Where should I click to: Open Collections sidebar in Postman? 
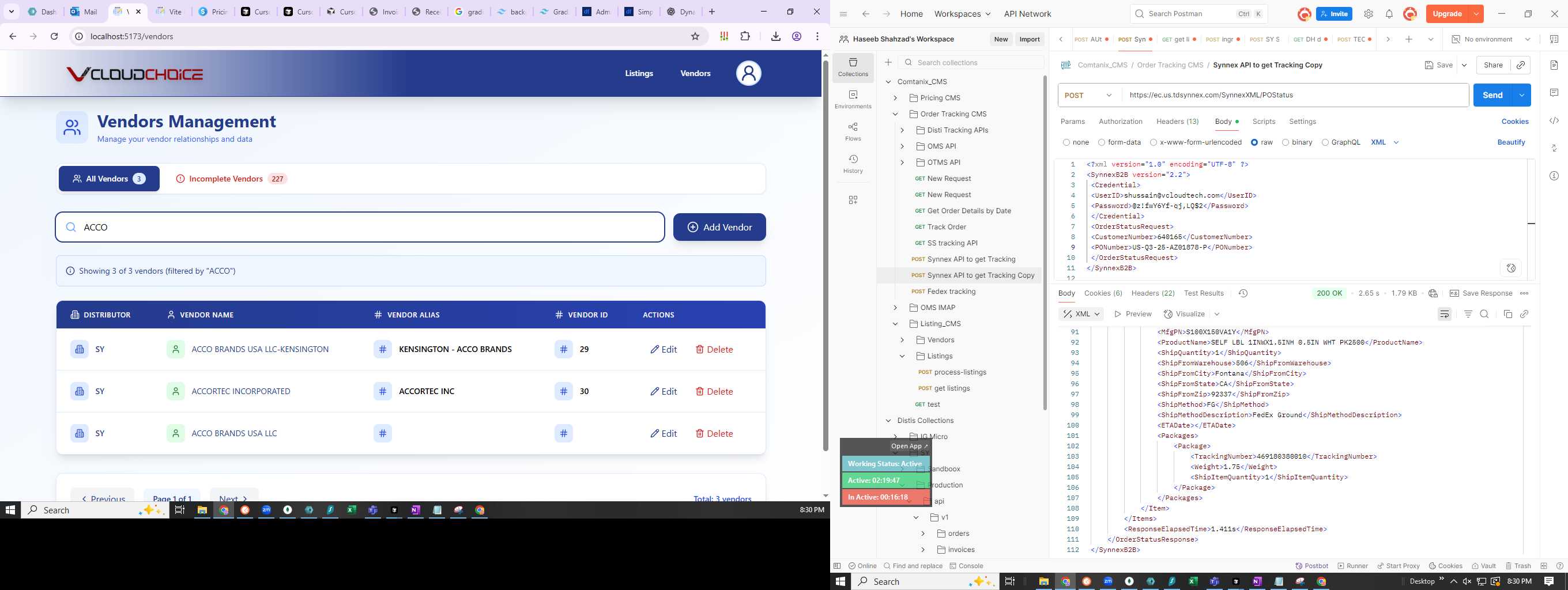click(x=853, y=67)
